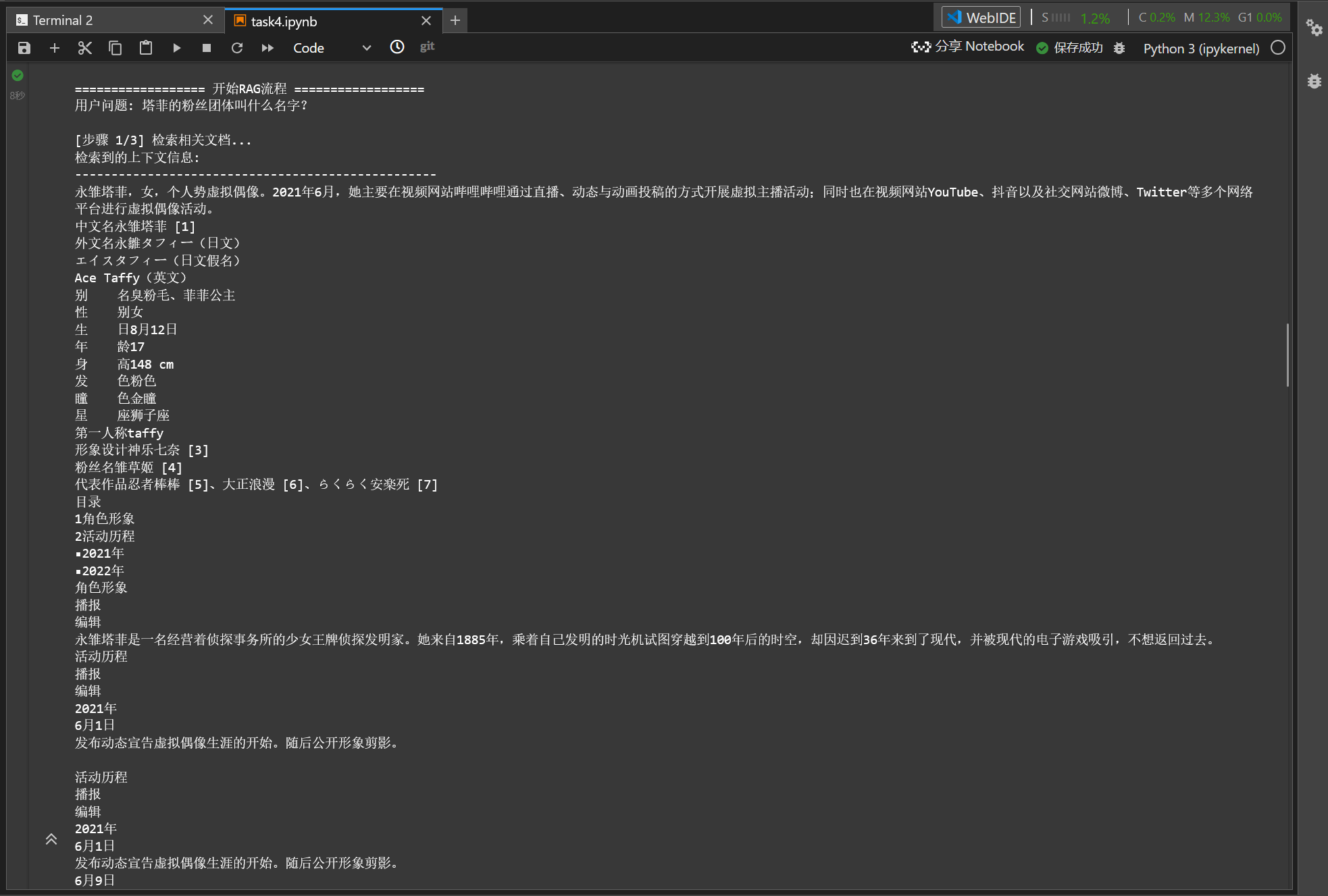The height and width of the screenshot is (896, 1328).
Task: Save the notebook with the floppy disk icon
Action: point(24,48)
